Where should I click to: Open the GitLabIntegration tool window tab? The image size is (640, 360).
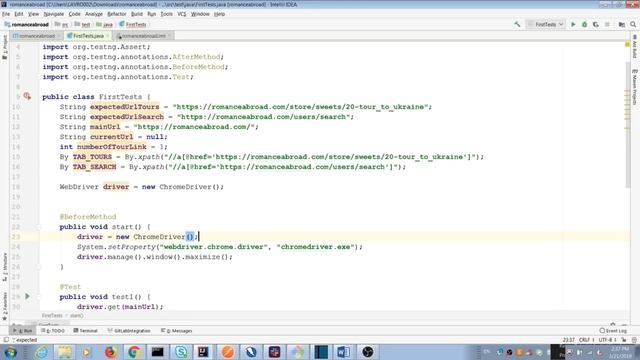129,331
